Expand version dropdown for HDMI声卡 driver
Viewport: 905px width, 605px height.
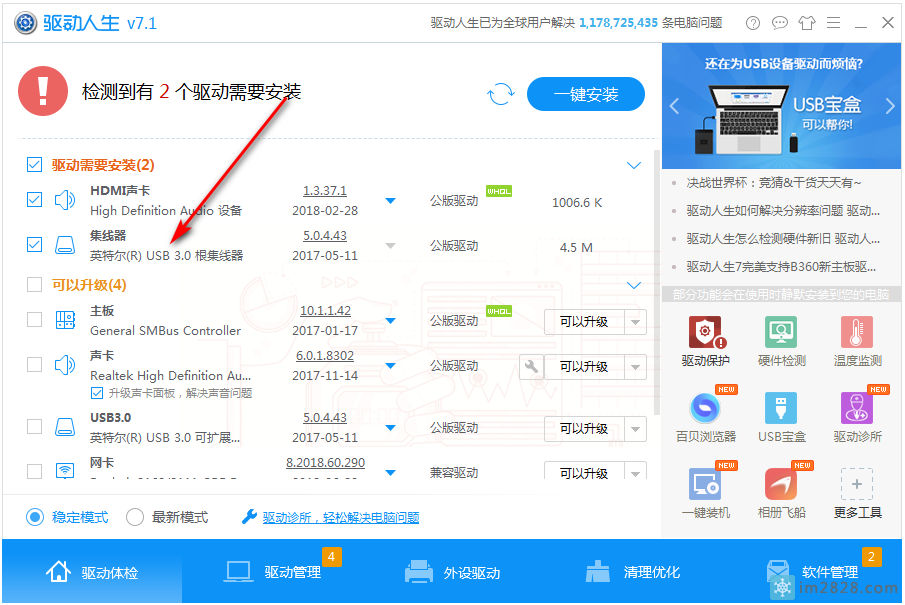click(x=390, y=201)
